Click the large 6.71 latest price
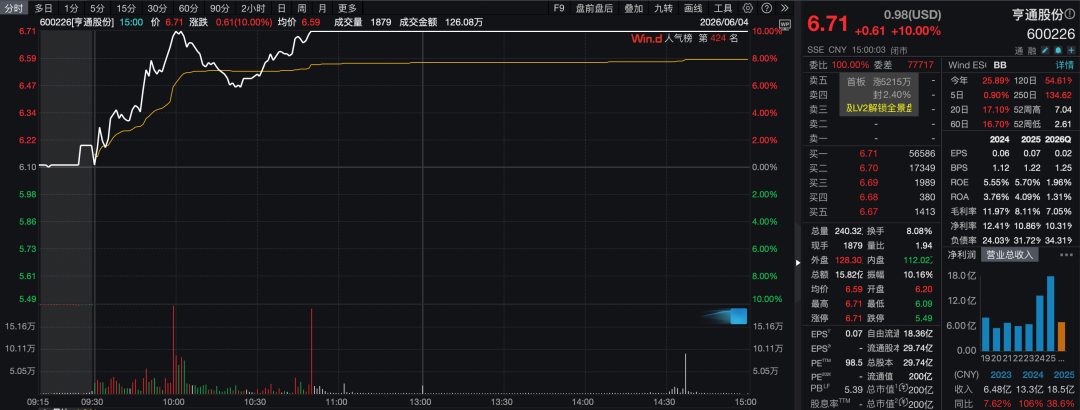This screenshot has width=1080, height=410. pos(827,23)
